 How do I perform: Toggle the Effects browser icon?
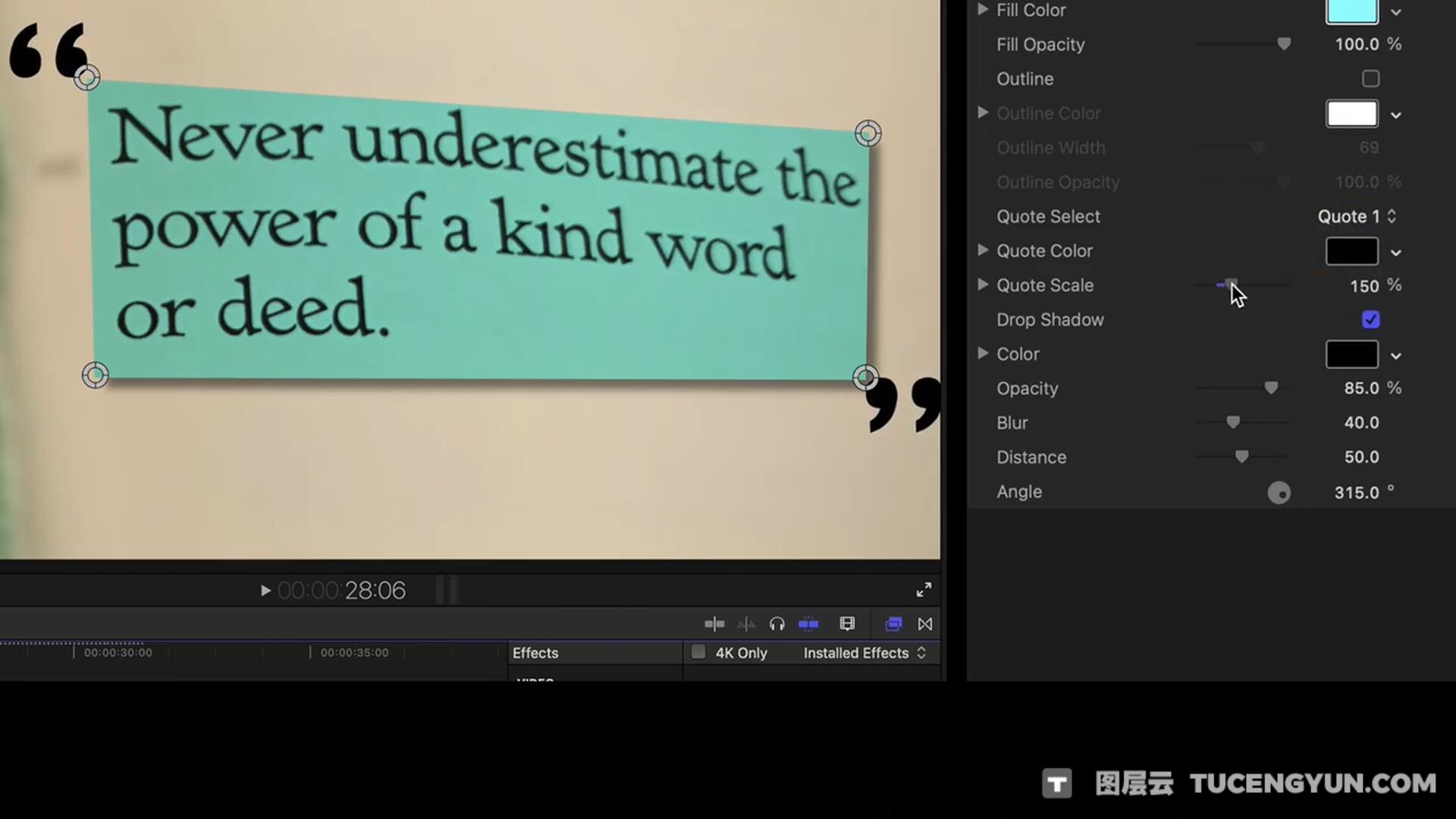click(x=893, y=624)
